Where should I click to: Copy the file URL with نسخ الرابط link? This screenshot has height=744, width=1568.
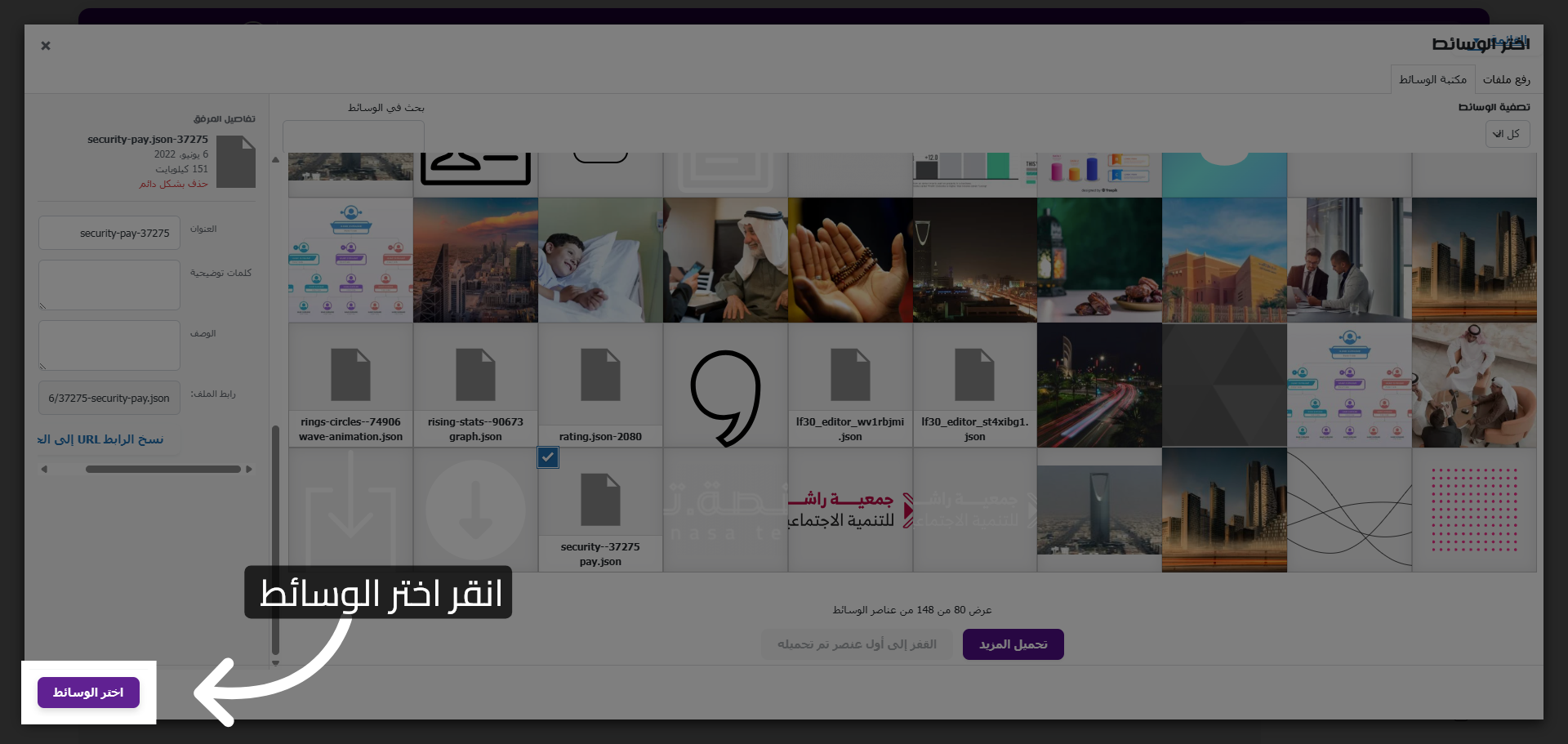101,439
